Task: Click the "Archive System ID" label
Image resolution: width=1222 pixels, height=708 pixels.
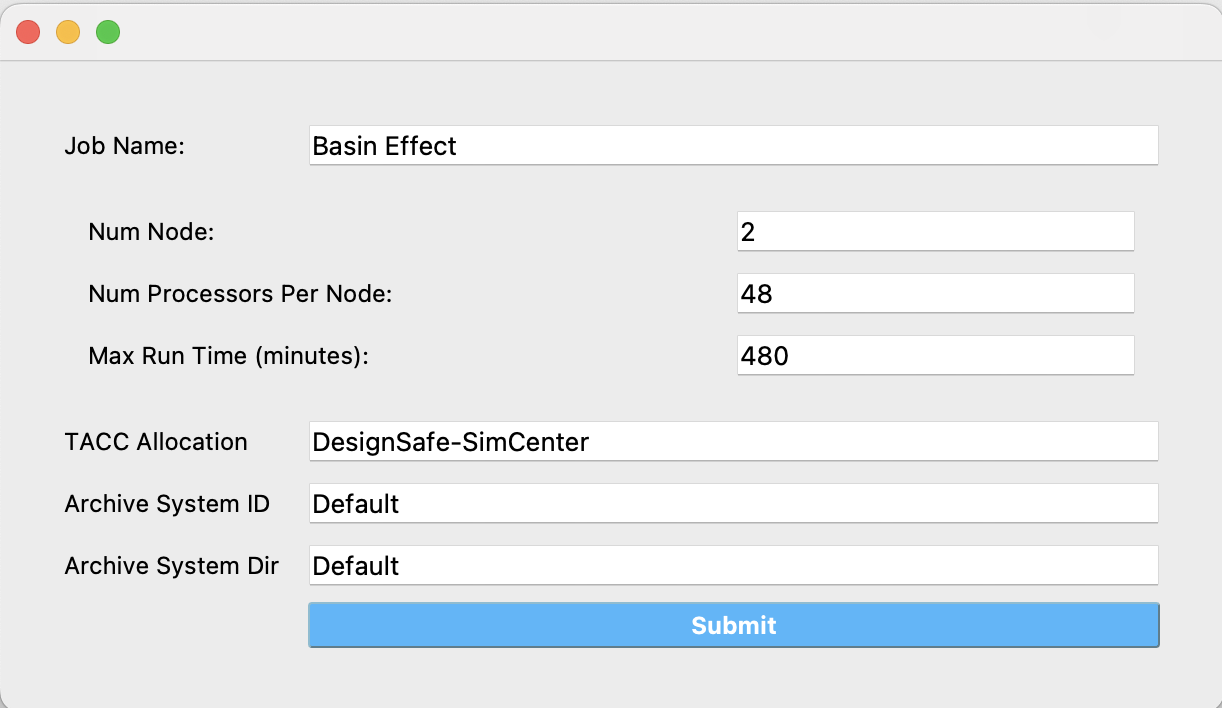Action: click(x=167, y=504)
